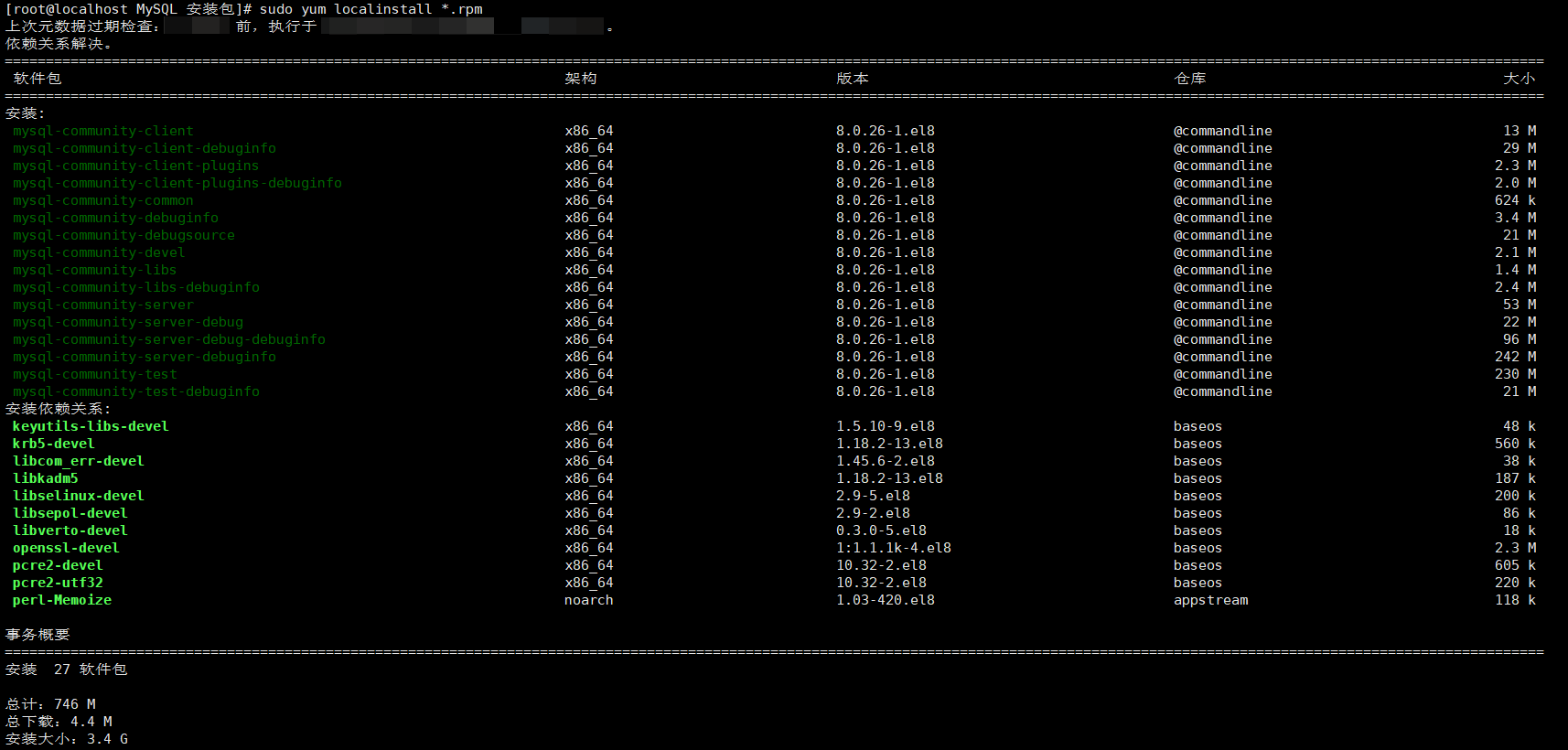Click libkadm5 dependency name

46,478
